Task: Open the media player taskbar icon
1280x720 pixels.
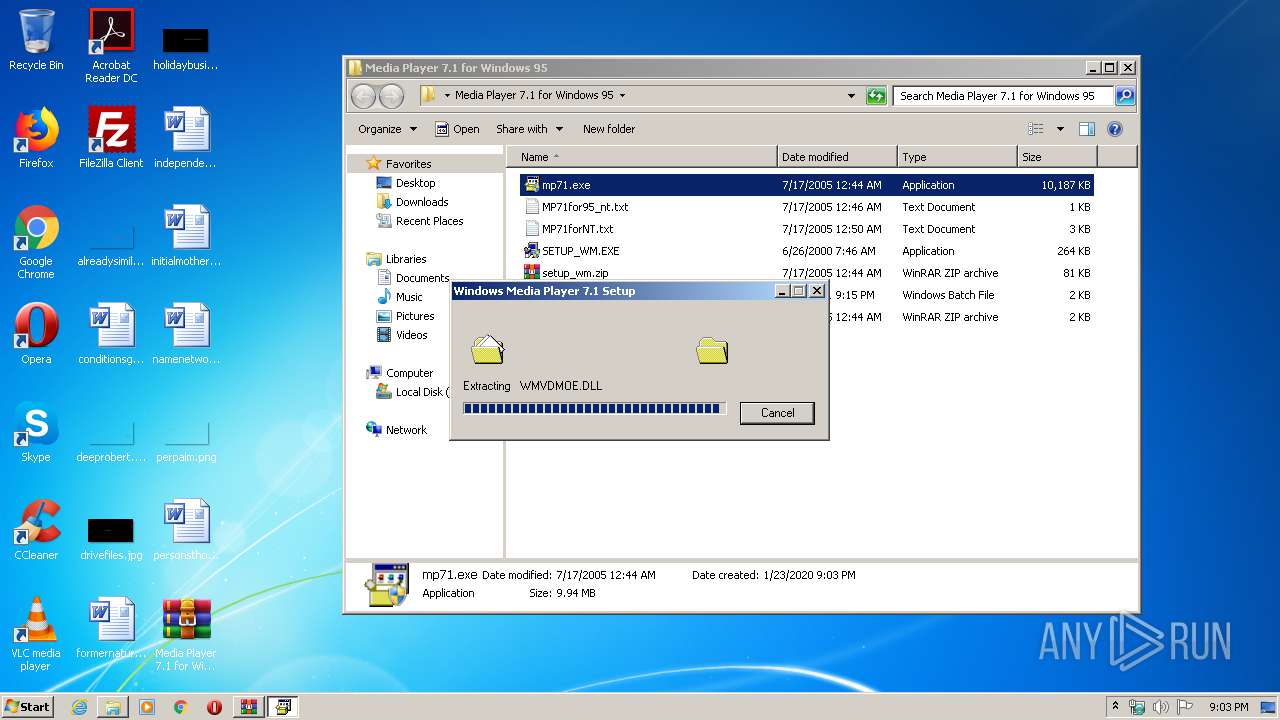Action: (147, 707)
